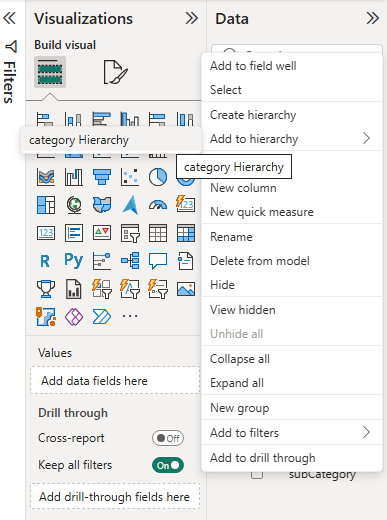Select the decomposition tree visual

(x=130, y=261)
